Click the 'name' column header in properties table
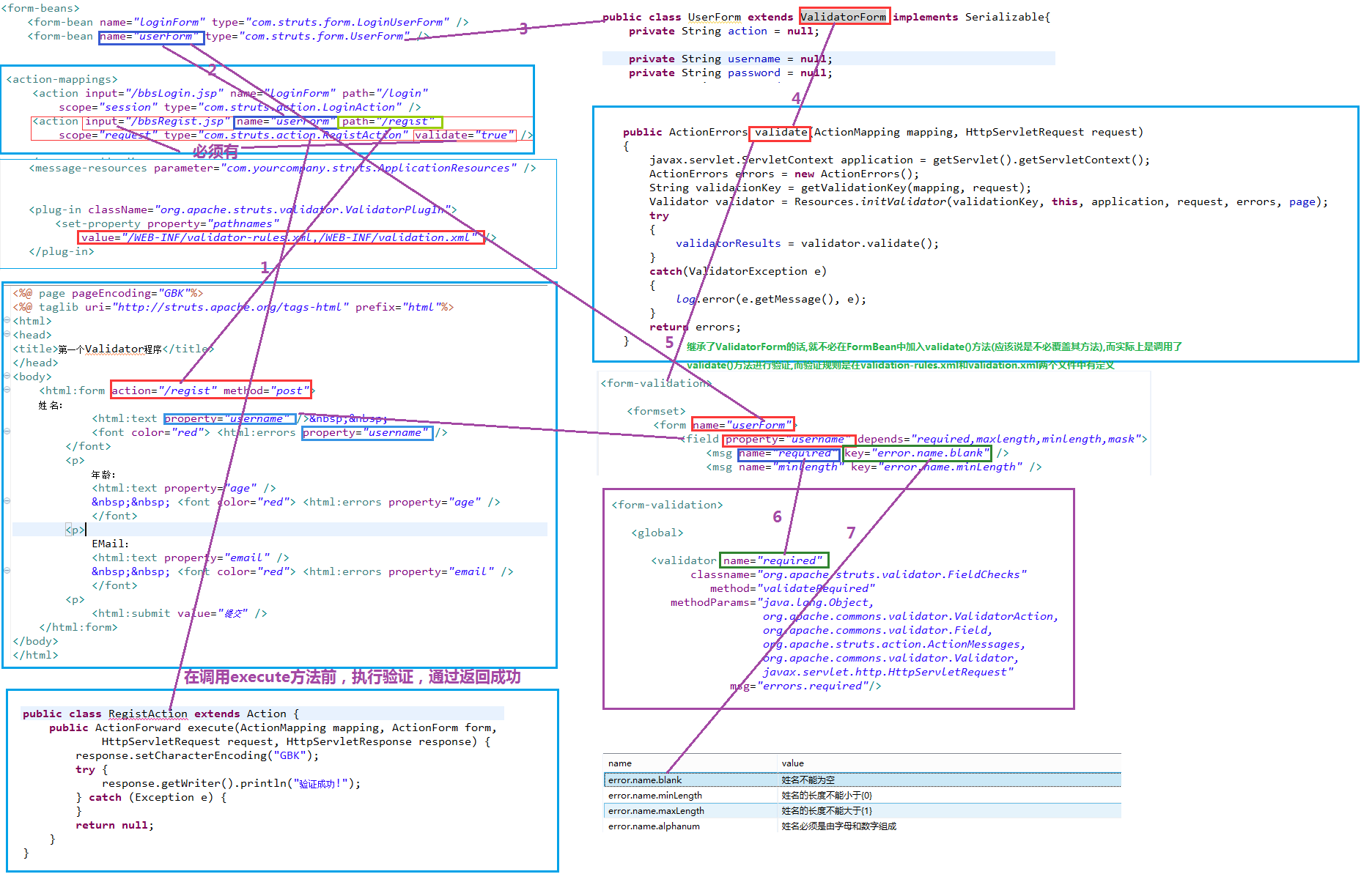The image size is (1372, 885). 620,763
